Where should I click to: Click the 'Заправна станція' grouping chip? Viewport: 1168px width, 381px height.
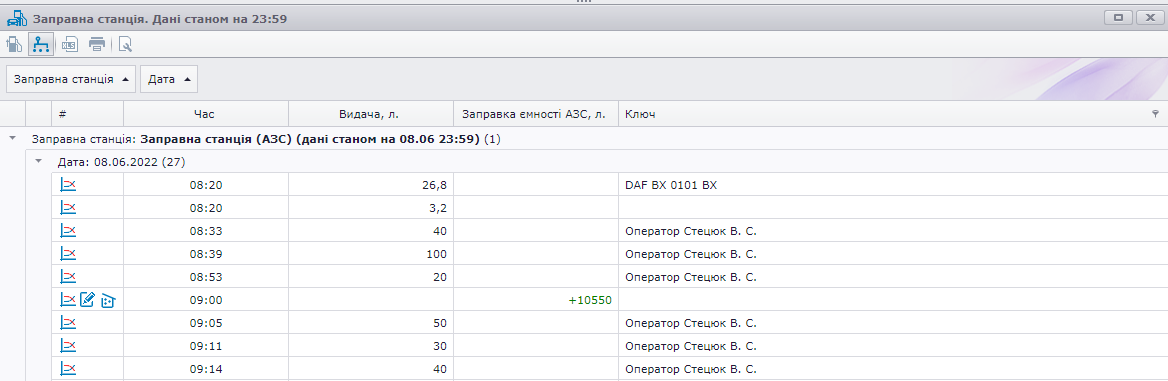[x=71, y=78]
